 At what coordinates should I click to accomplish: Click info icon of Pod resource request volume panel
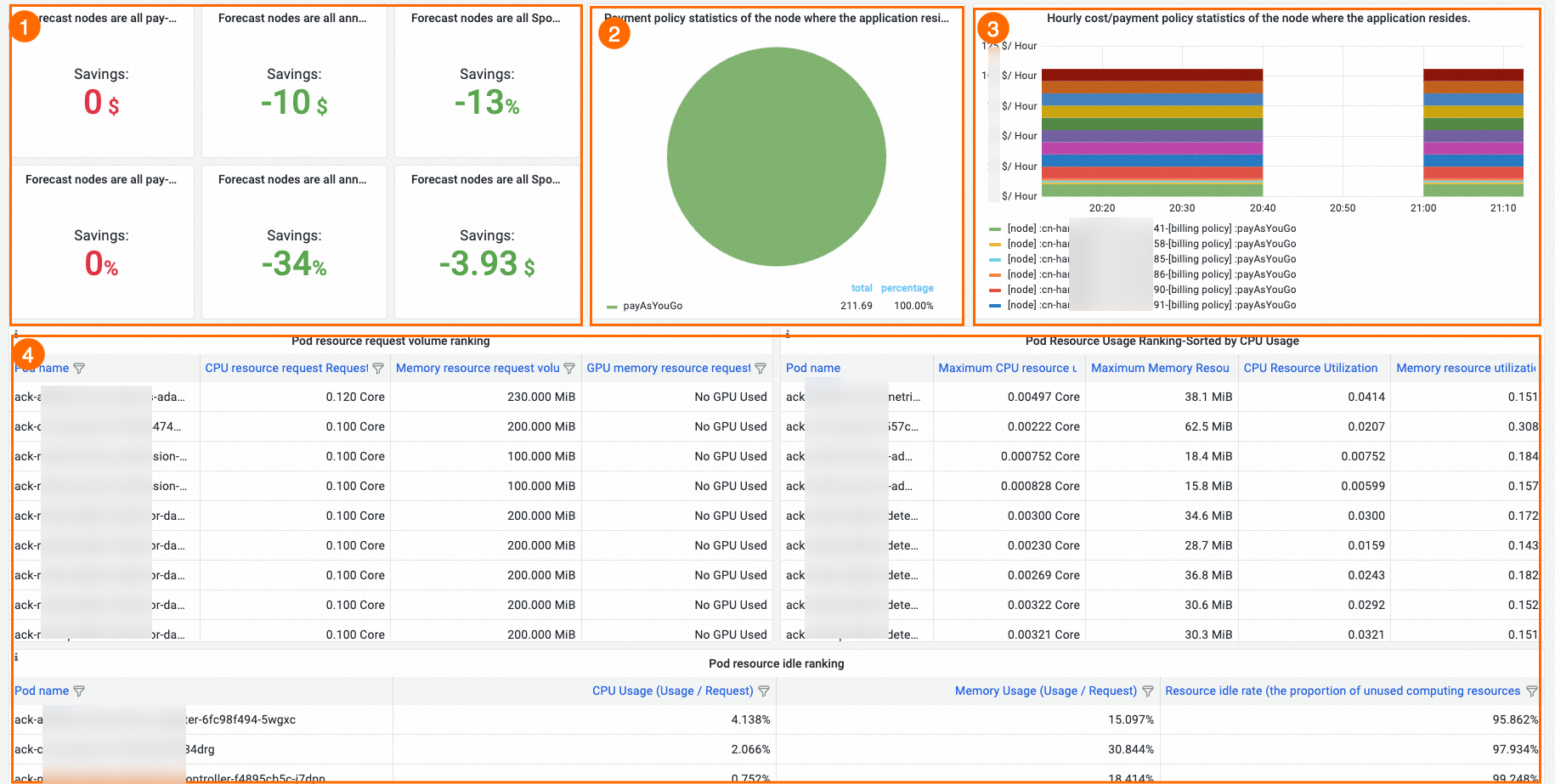(x=16, y=334)
